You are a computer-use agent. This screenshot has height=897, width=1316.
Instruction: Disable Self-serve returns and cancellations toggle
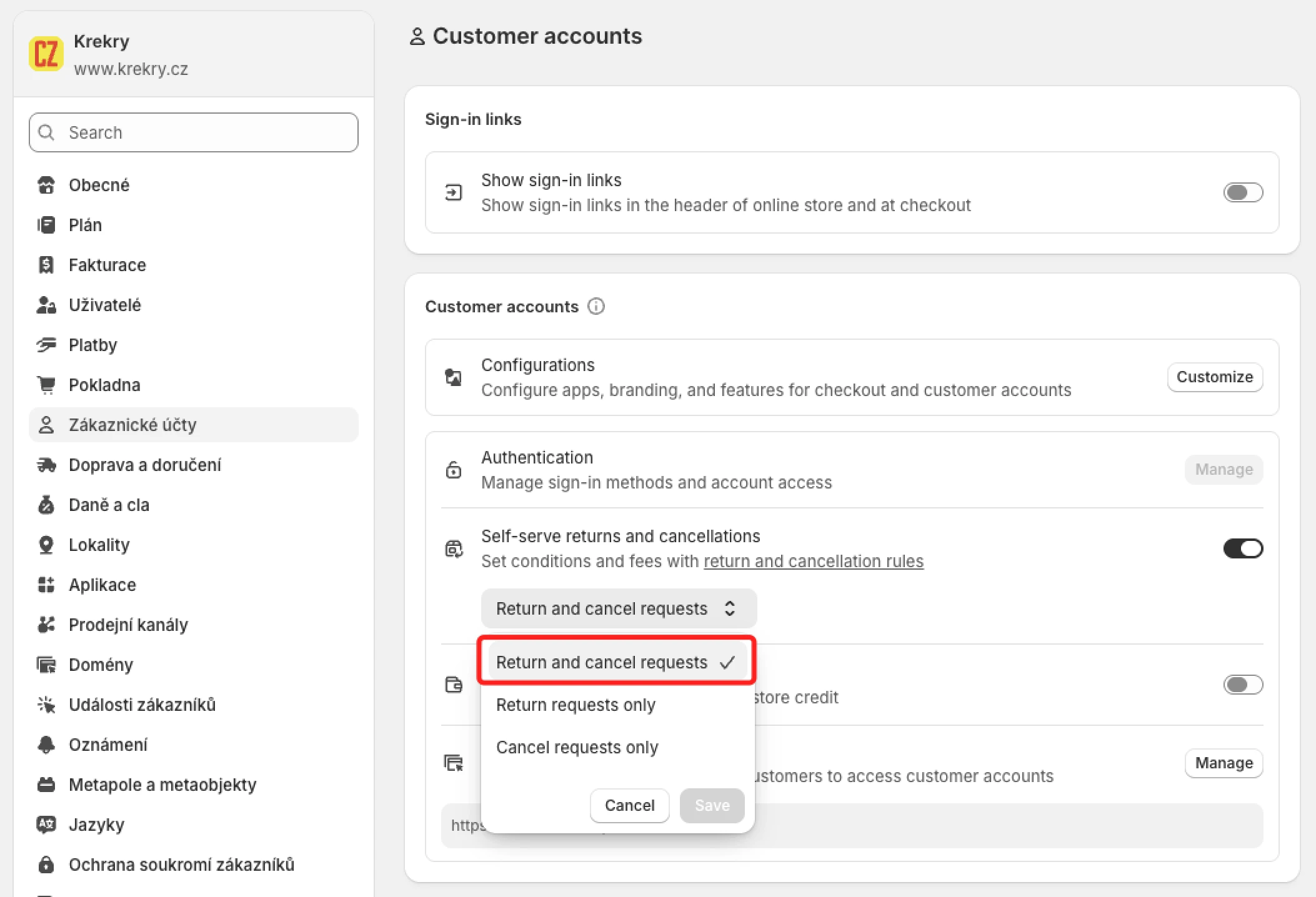coord(1243,548)
